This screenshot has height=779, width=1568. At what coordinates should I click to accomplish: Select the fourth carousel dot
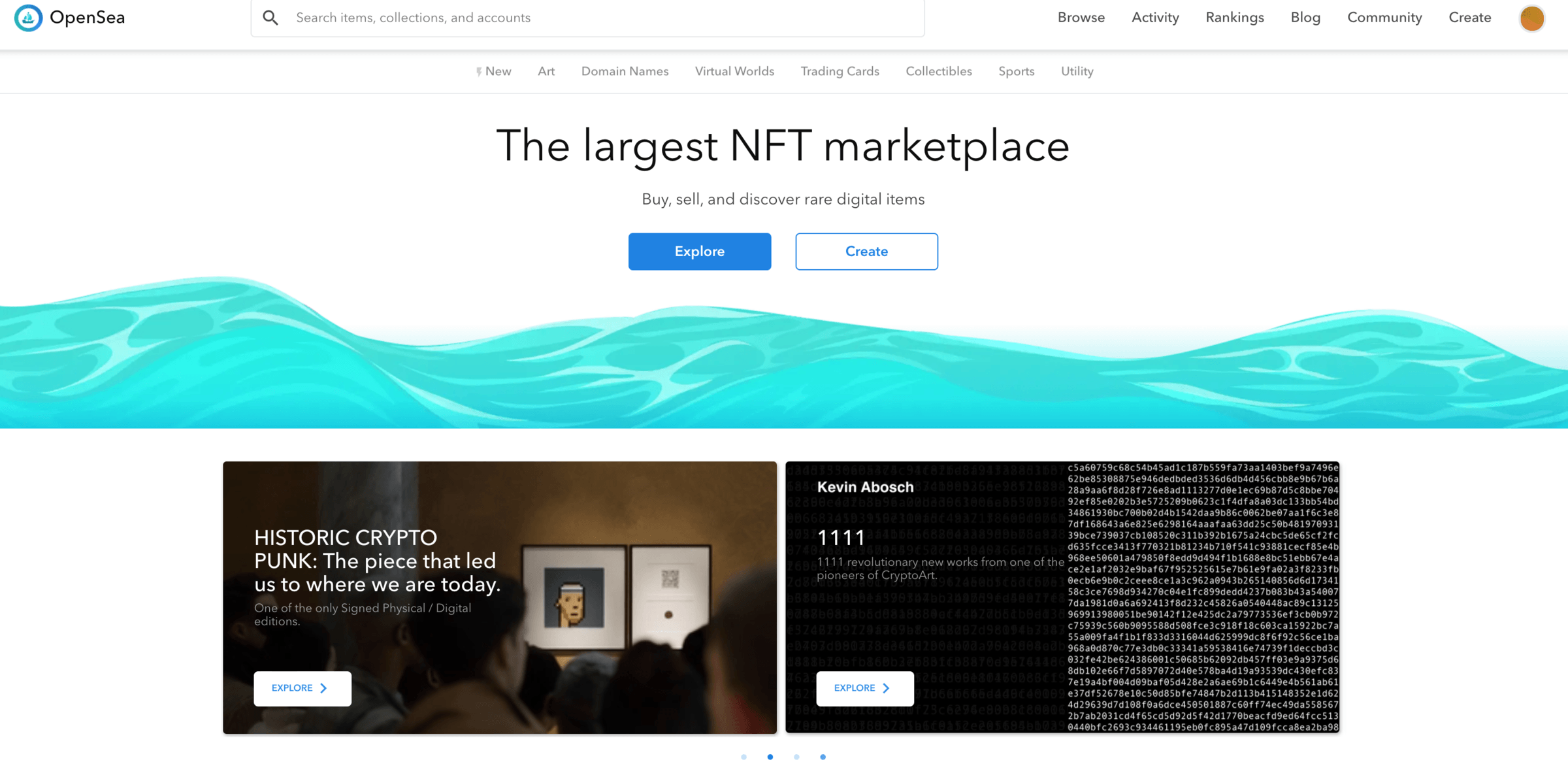(823, 757)
